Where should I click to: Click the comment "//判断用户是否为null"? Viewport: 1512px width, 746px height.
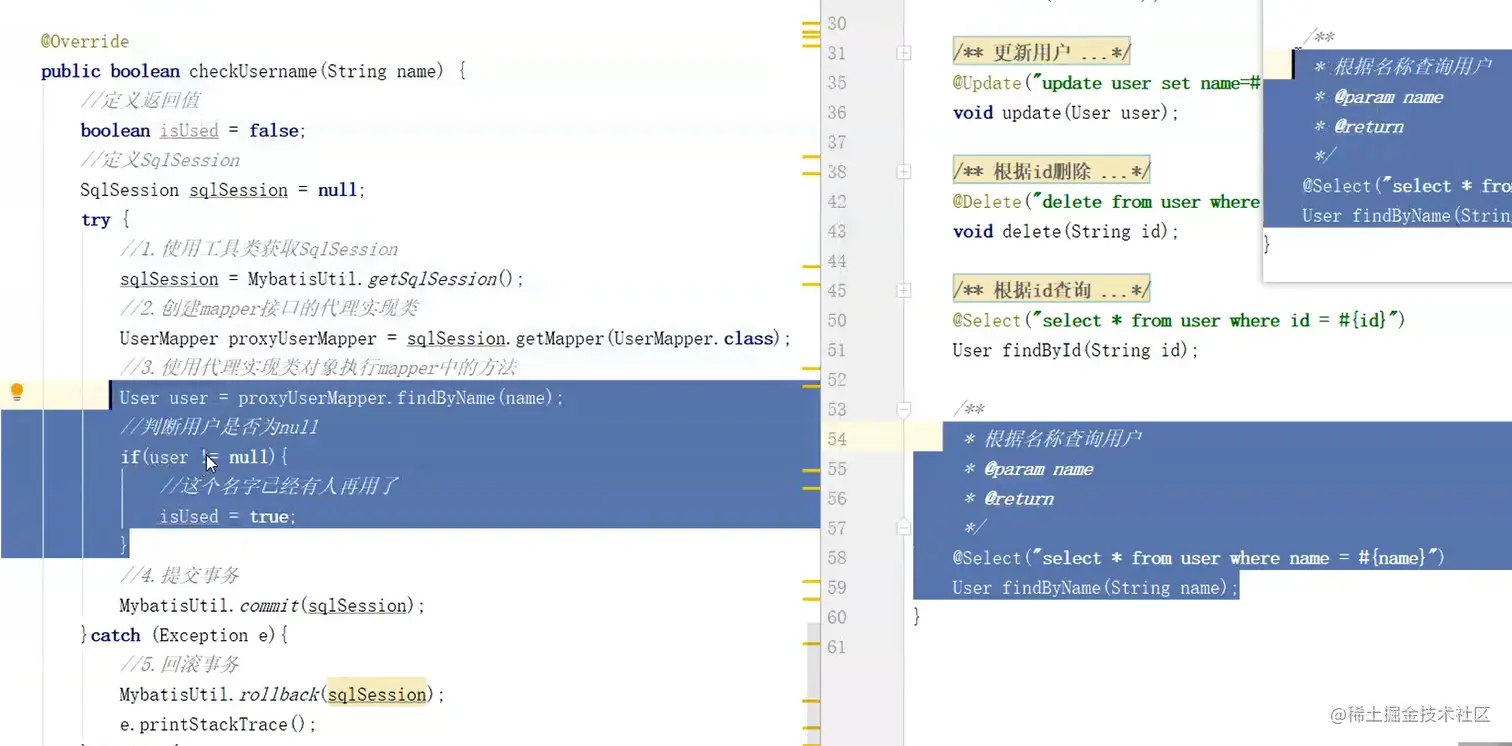pos(219,427)
